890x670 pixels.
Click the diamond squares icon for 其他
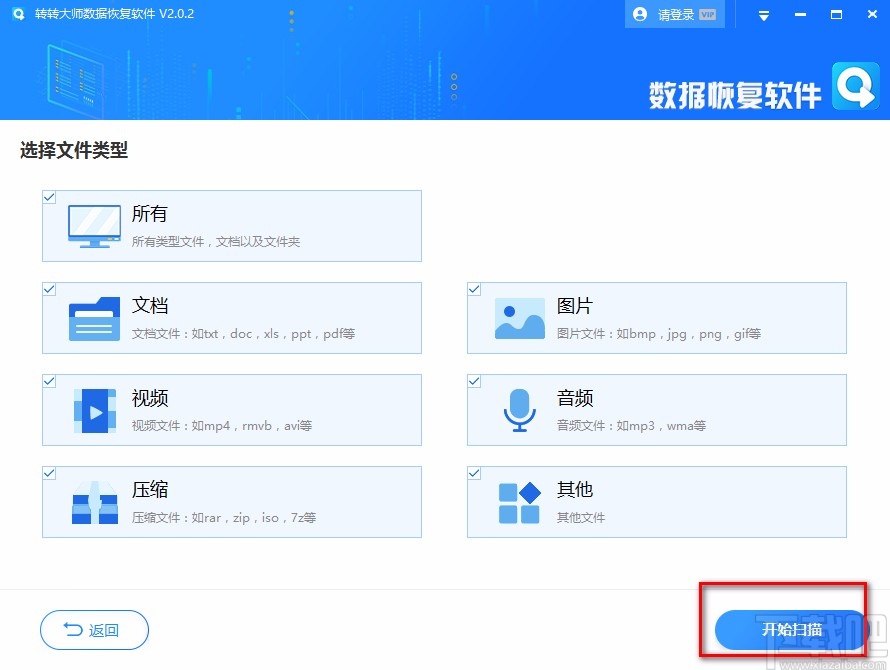518,499
